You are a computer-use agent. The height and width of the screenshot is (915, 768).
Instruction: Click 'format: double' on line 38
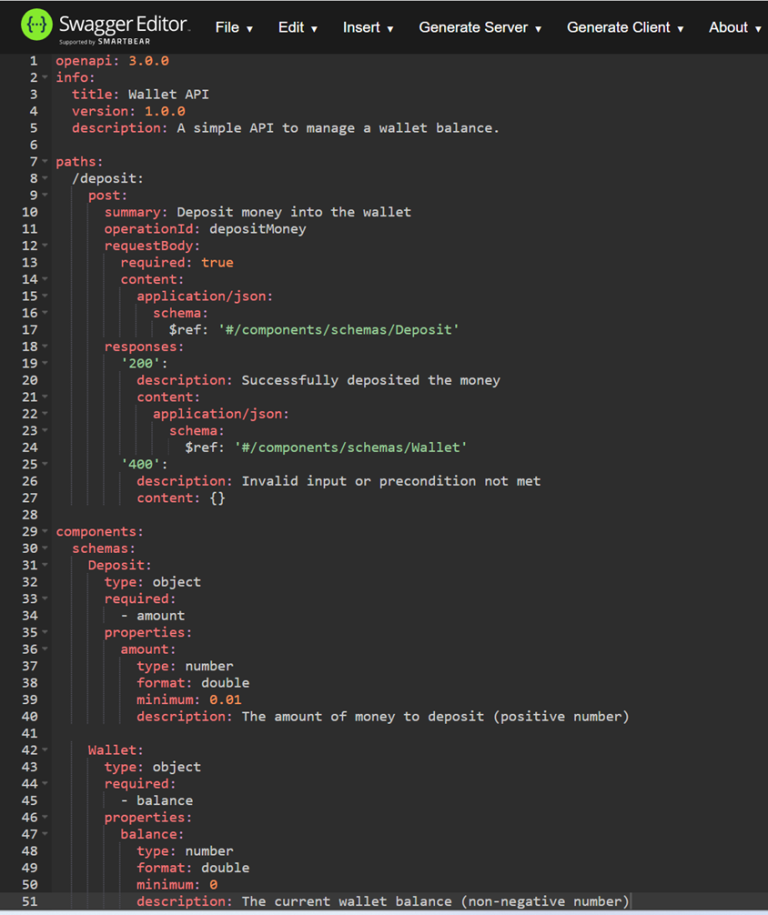pos(193,683)
